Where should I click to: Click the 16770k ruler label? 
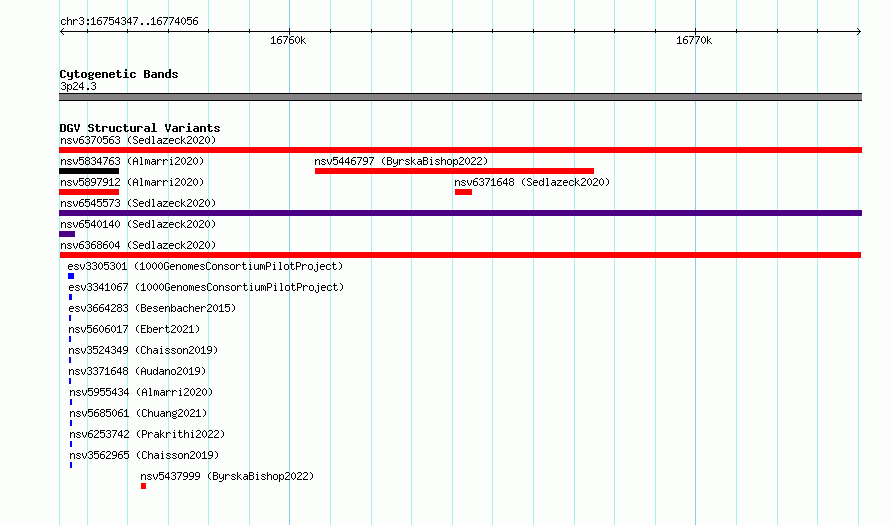click(694, 40)
